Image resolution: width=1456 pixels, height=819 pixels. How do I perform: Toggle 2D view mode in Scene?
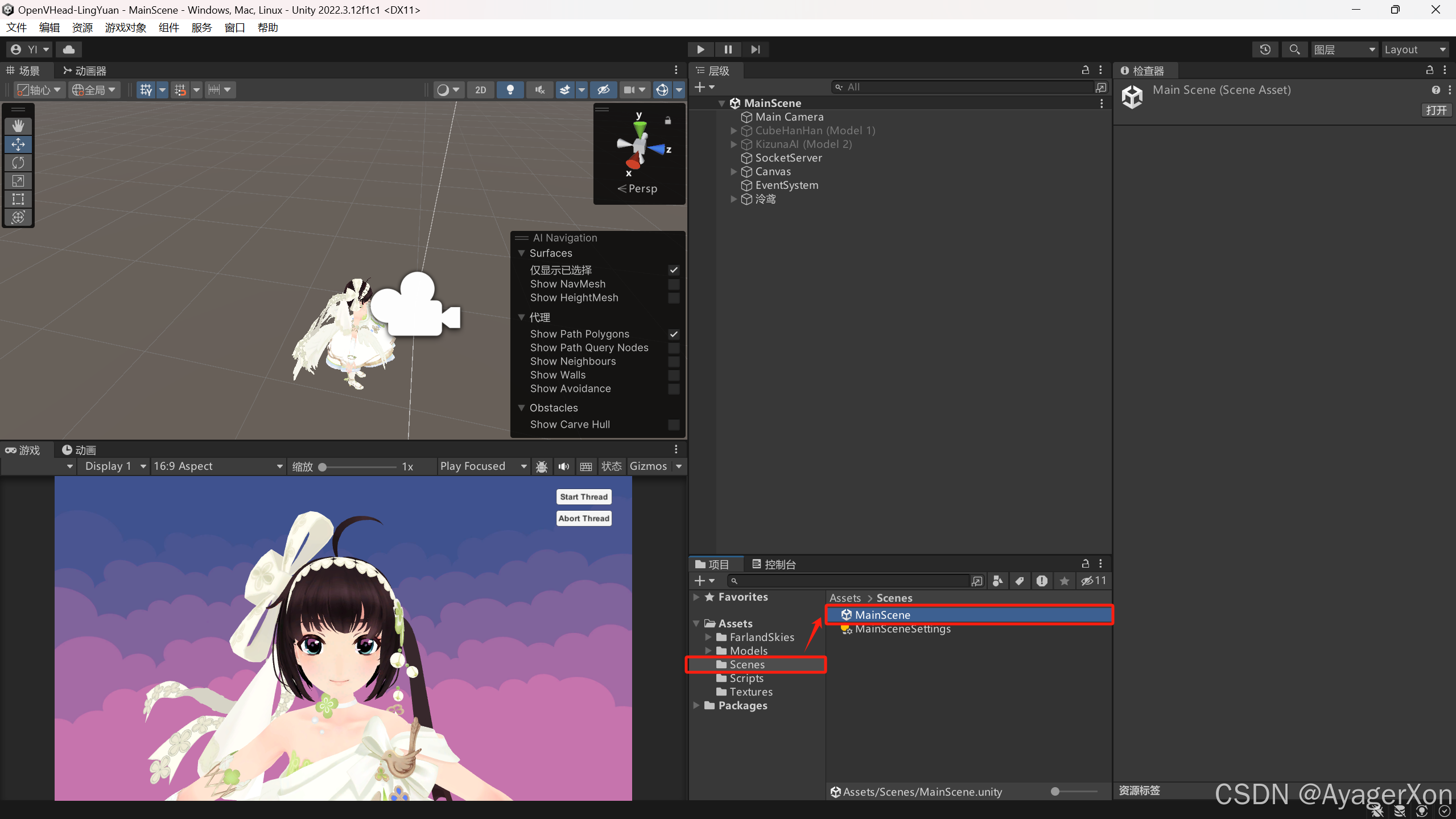coord(481,90)
